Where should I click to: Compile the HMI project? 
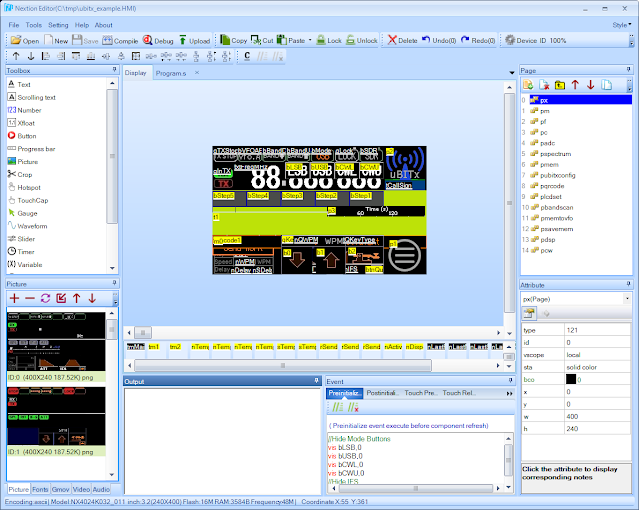[120, 40]
